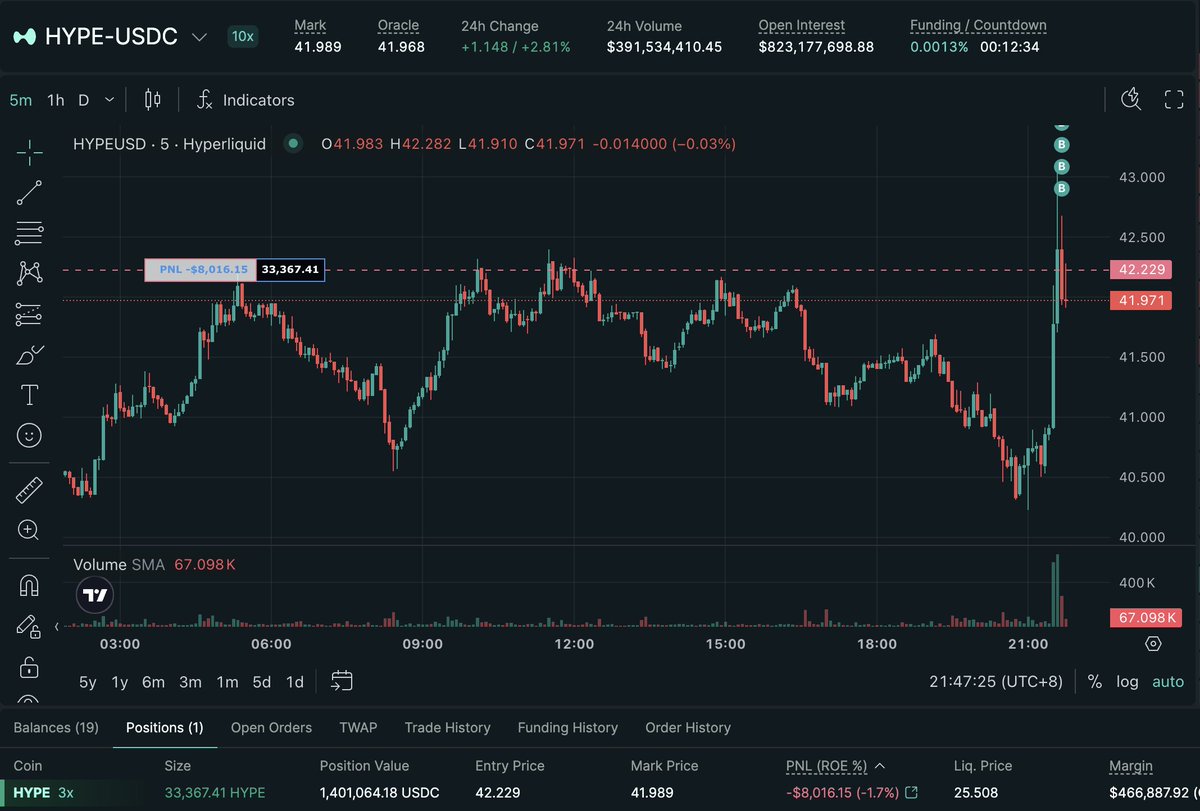
Task: Select the trend line drawing tool
Action: click(x=29, y=193)
